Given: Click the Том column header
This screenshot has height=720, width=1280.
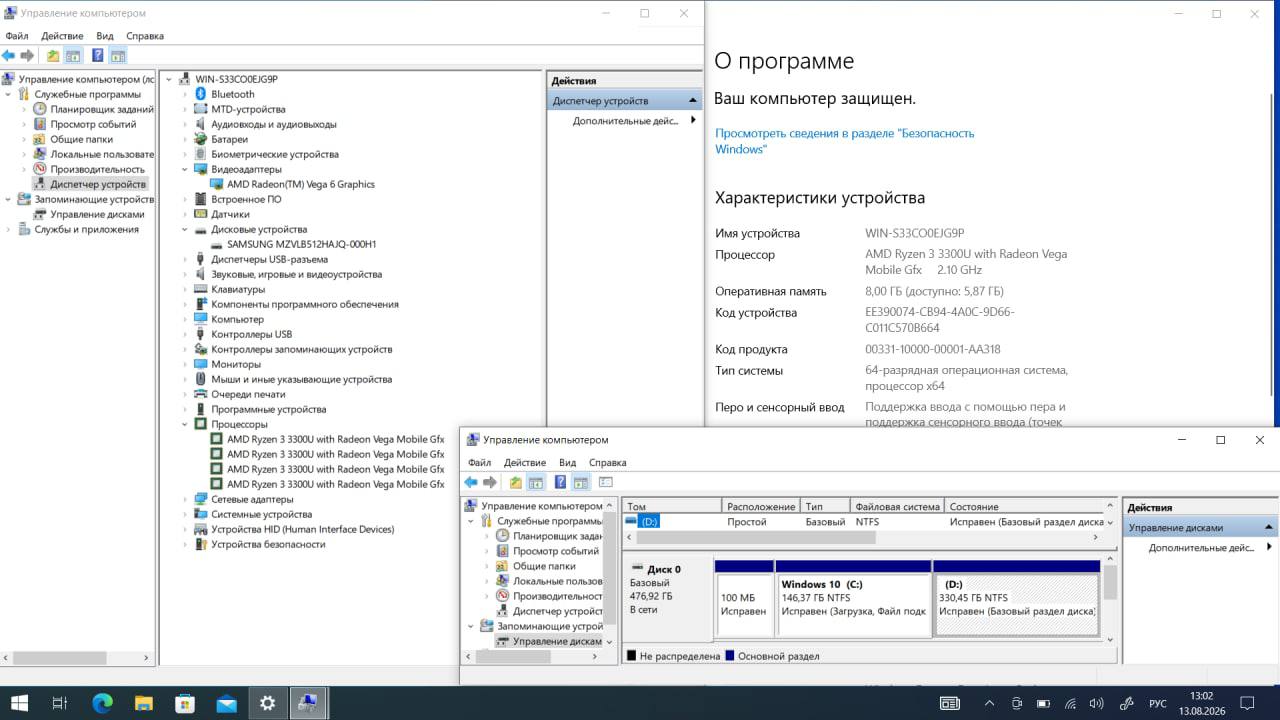Looking at the screenshot, I should click(671, 507).
